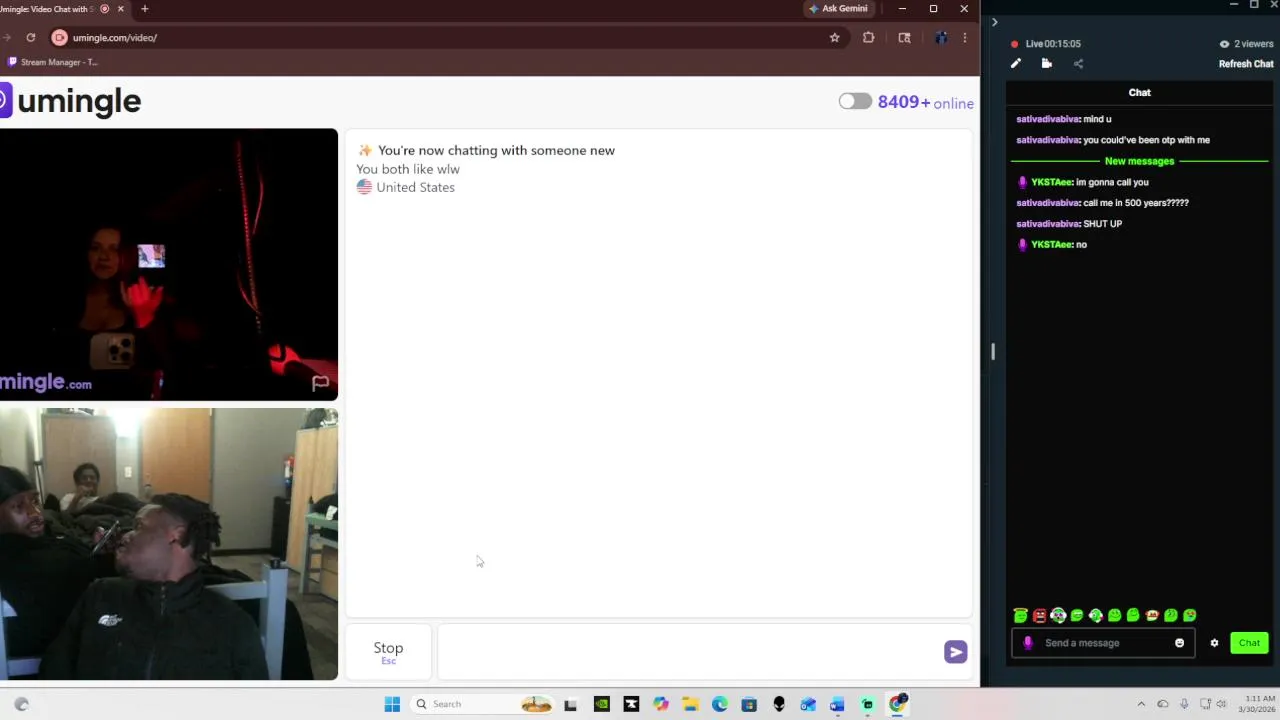
Task: Open a new browser tab
Action: point(144,9)
